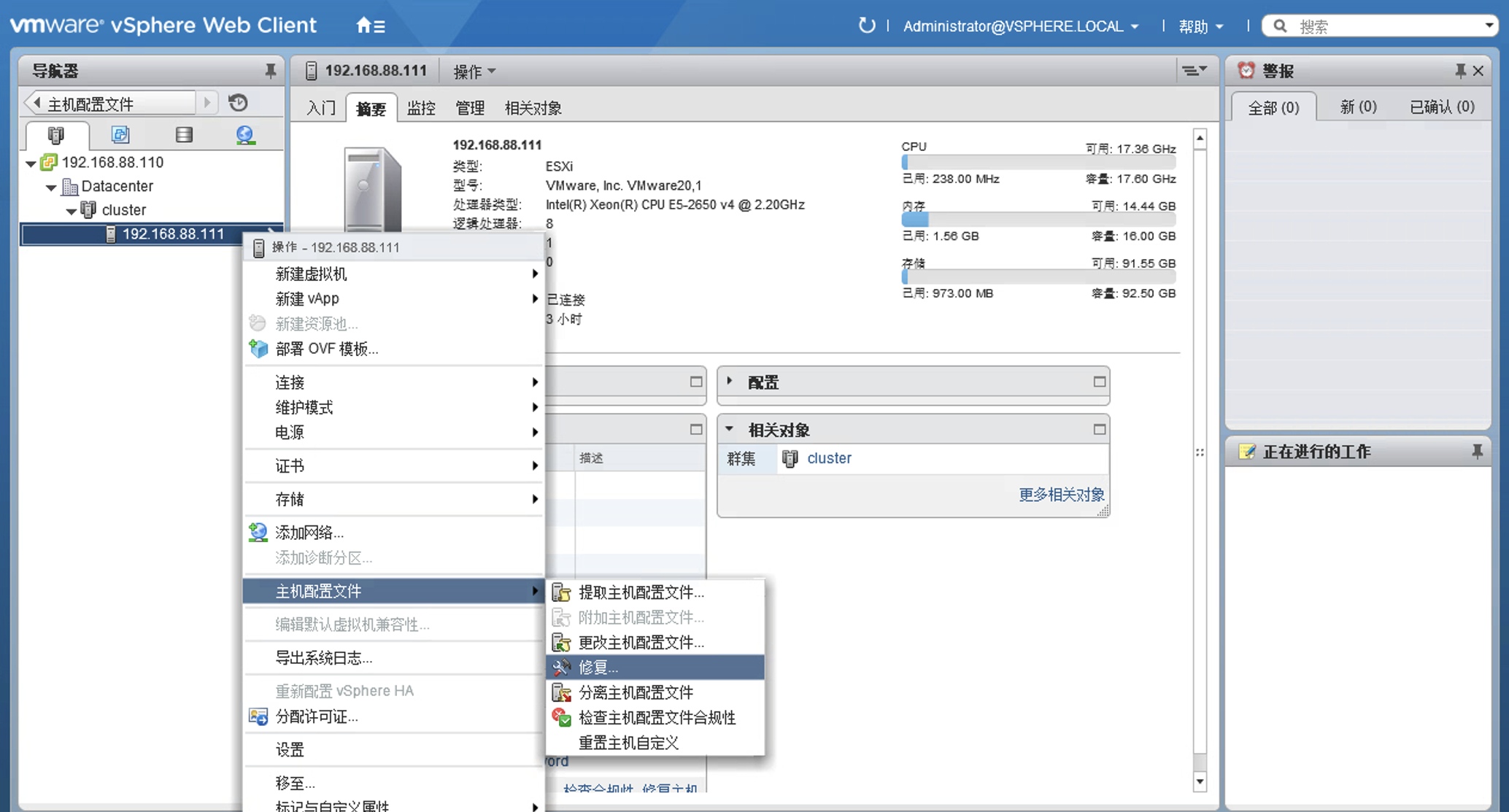The image size is (1509, 812).
Task: Click the Remediate (修复) submenu item
Action: pos(655,667)
